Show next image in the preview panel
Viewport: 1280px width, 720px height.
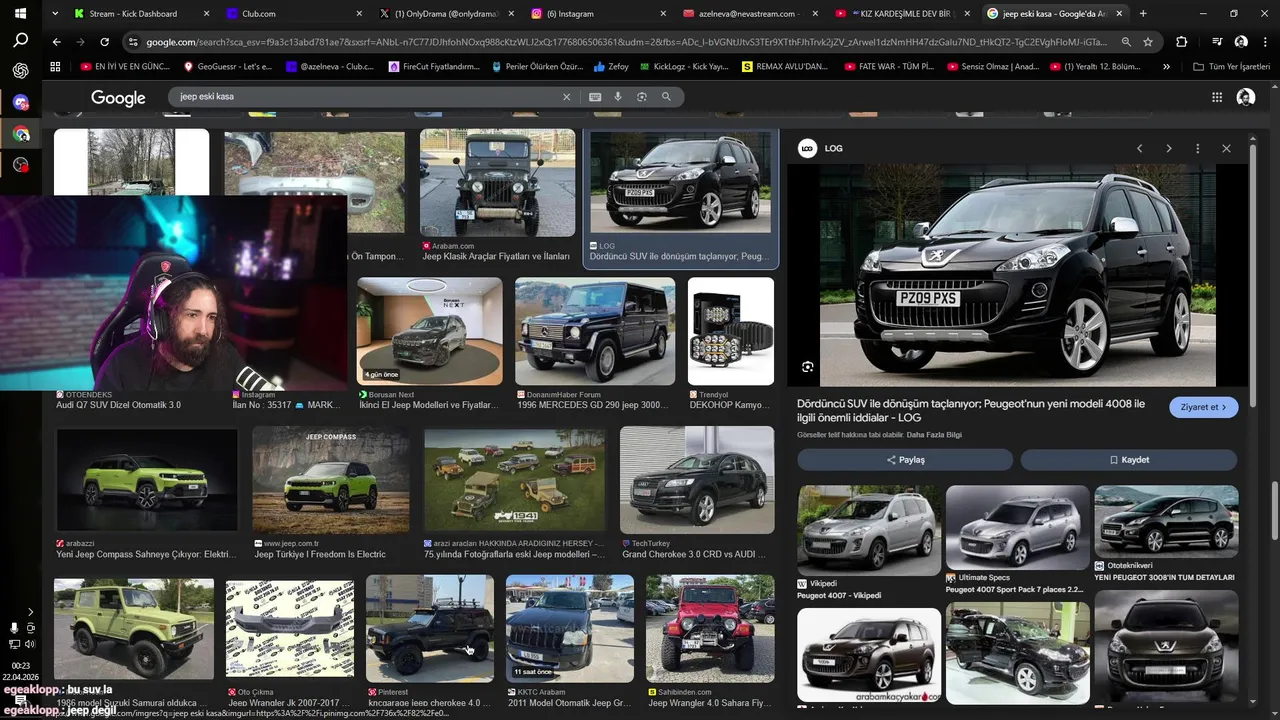(x=1168, y=148)
